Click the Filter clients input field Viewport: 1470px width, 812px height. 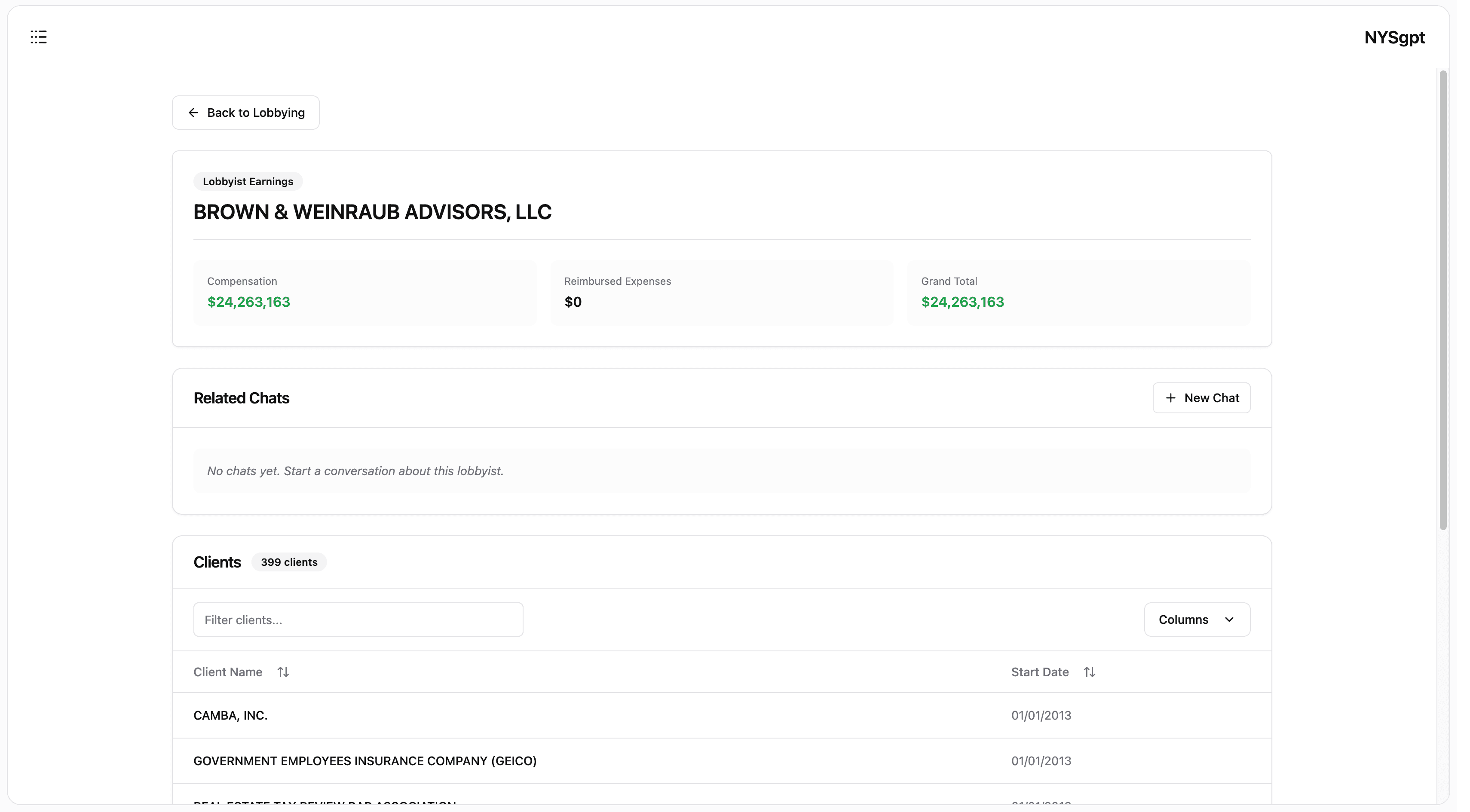tap(358, 619)
